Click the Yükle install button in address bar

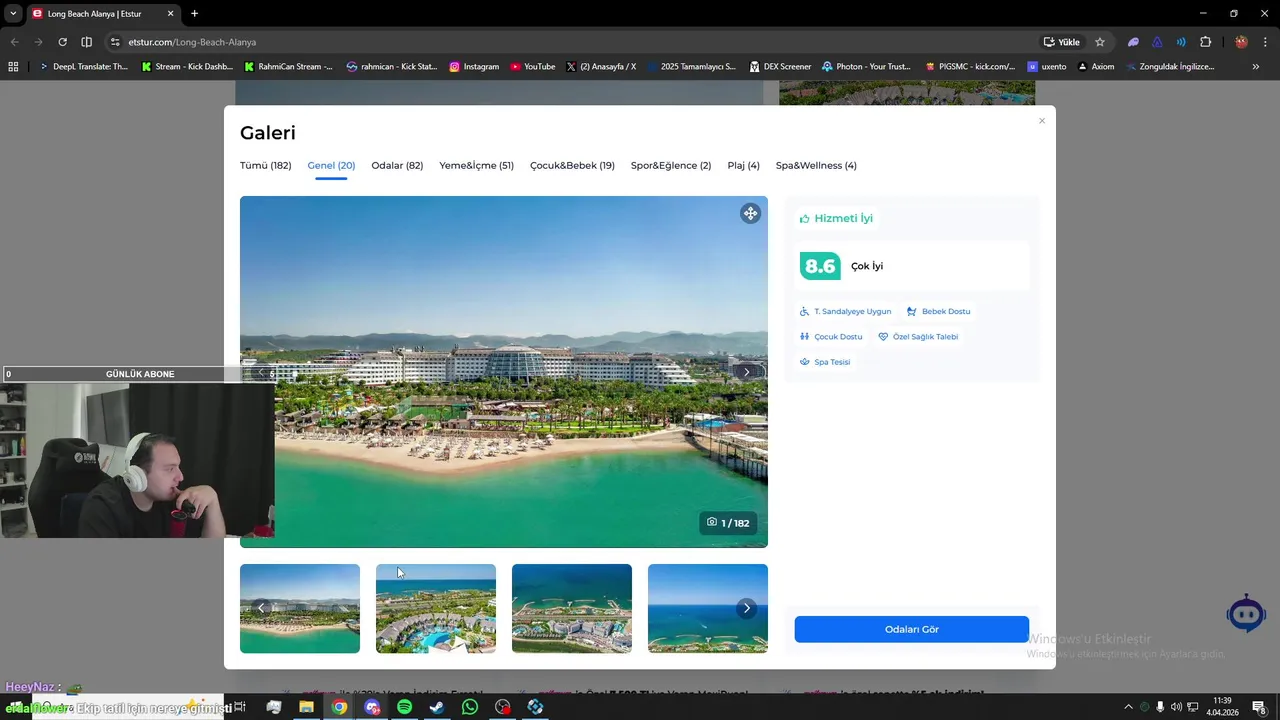(x=1061, y=42)
